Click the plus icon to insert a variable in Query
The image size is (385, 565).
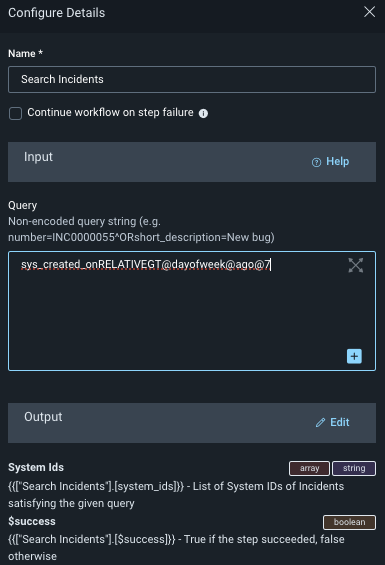(x=354, y=356)
